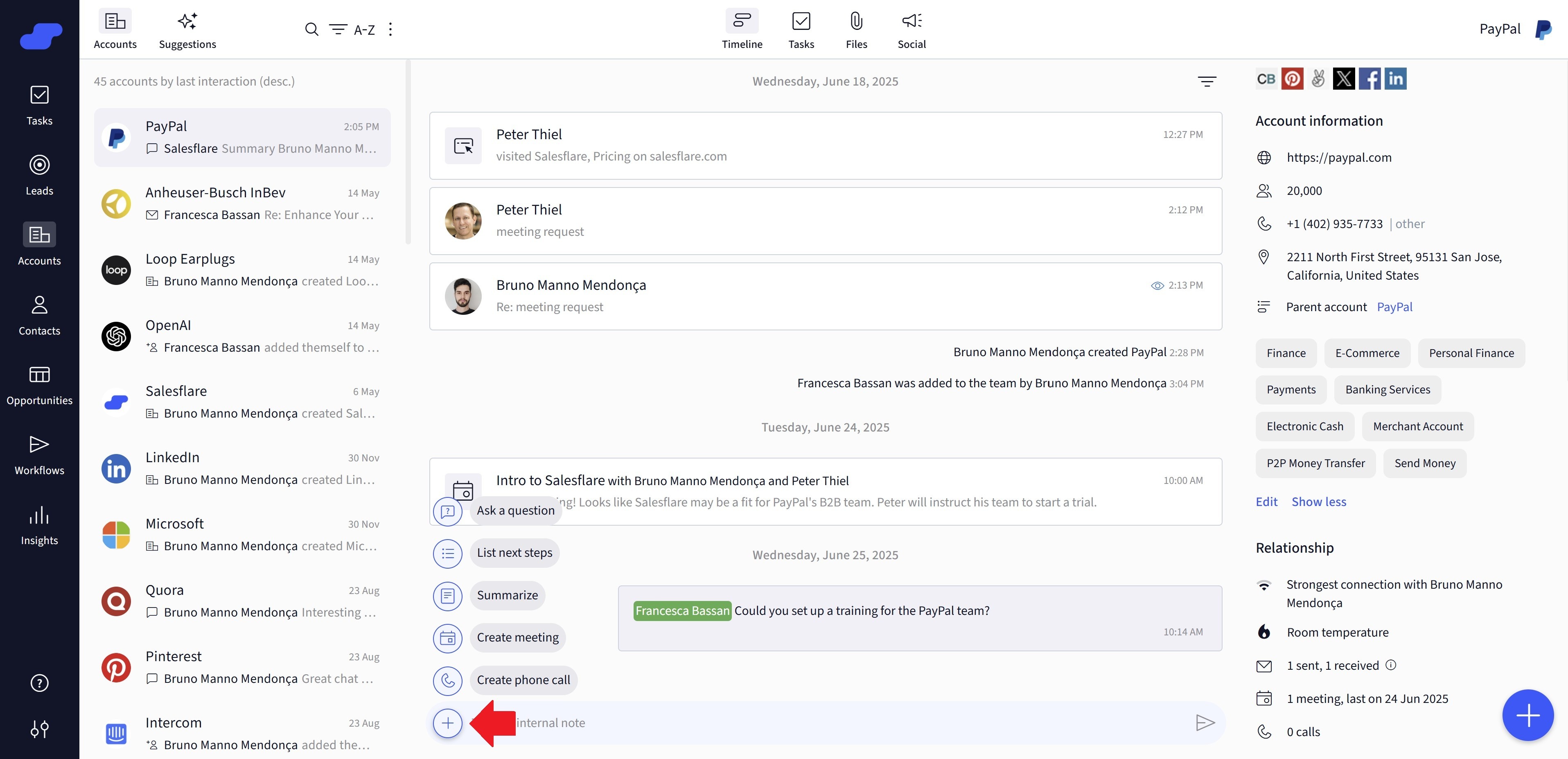Toggle the timeline filter icon
Image resolution: width=1568 pixels, height=759 pixels.
pos(1207,81)
